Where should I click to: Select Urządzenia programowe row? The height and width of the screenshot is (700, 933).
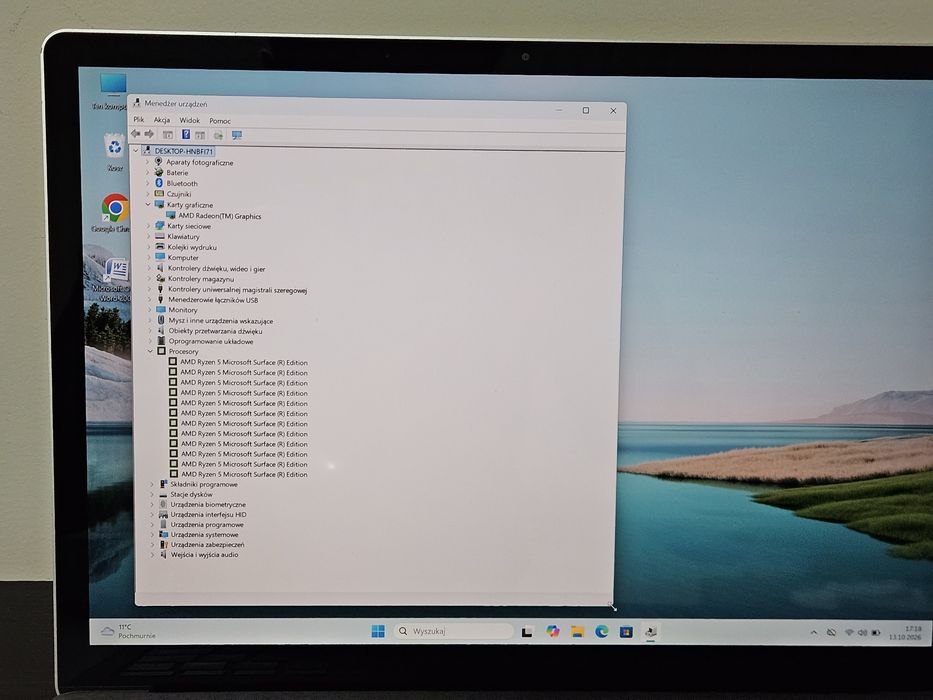click(207, 524)
